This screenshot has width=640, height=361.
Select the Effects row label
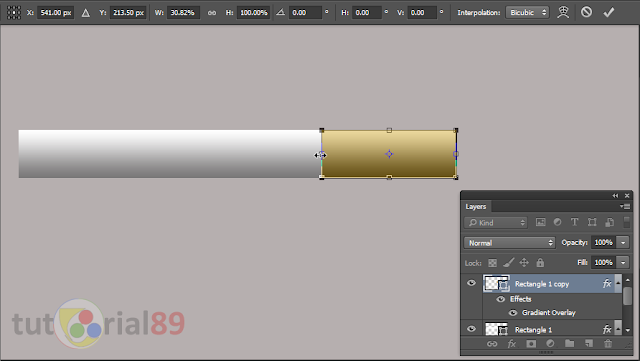point(520,299)
